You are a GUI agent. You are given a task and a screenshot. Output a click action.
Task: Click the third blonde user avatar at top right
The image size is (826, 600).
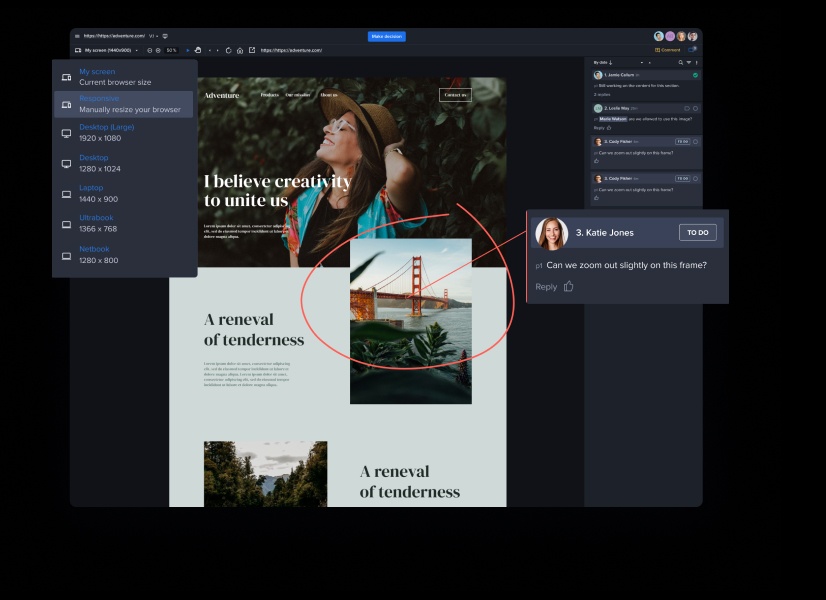[681, 36]
